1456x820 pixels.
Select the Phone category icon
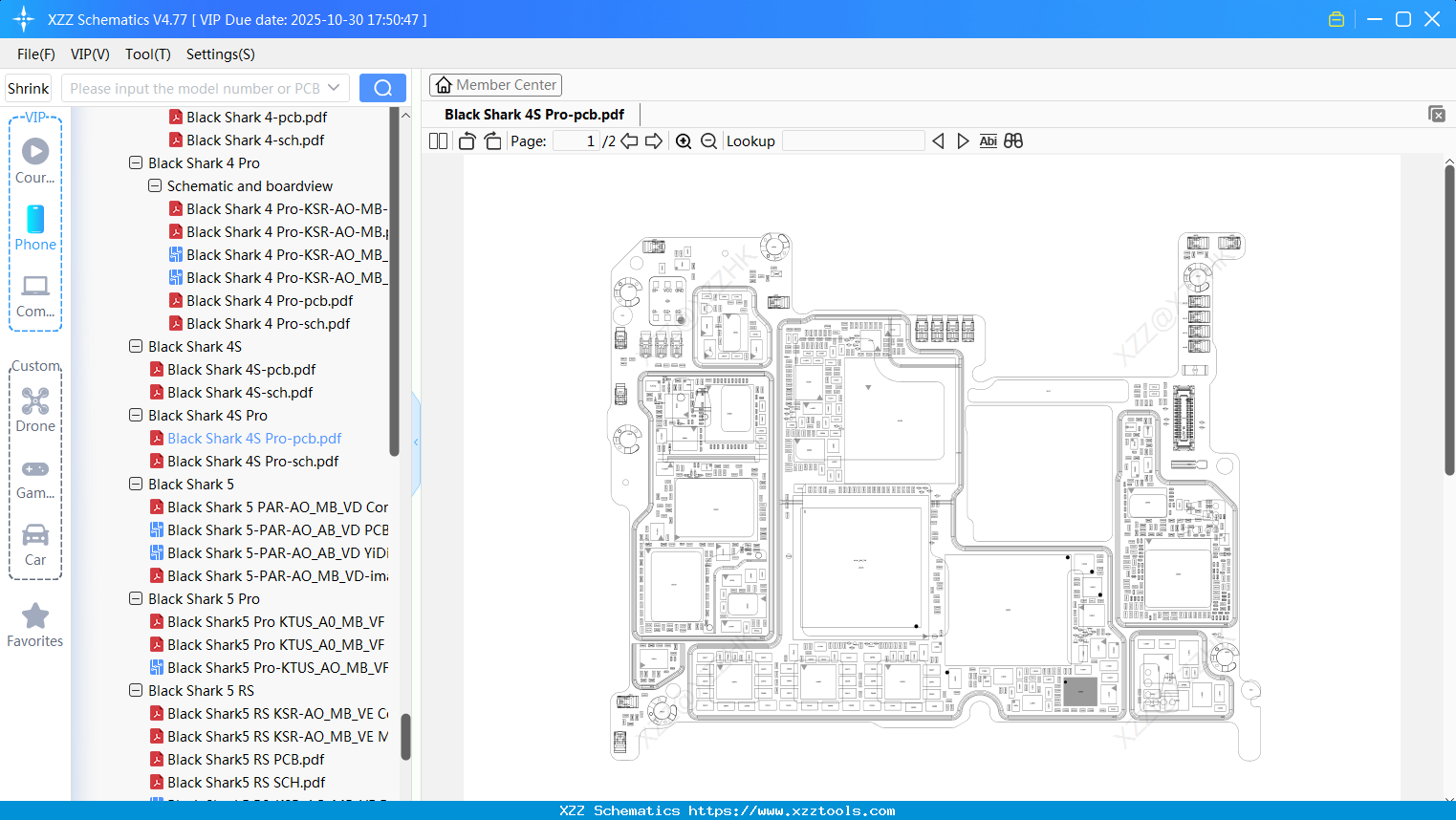(x=35, y=227)
